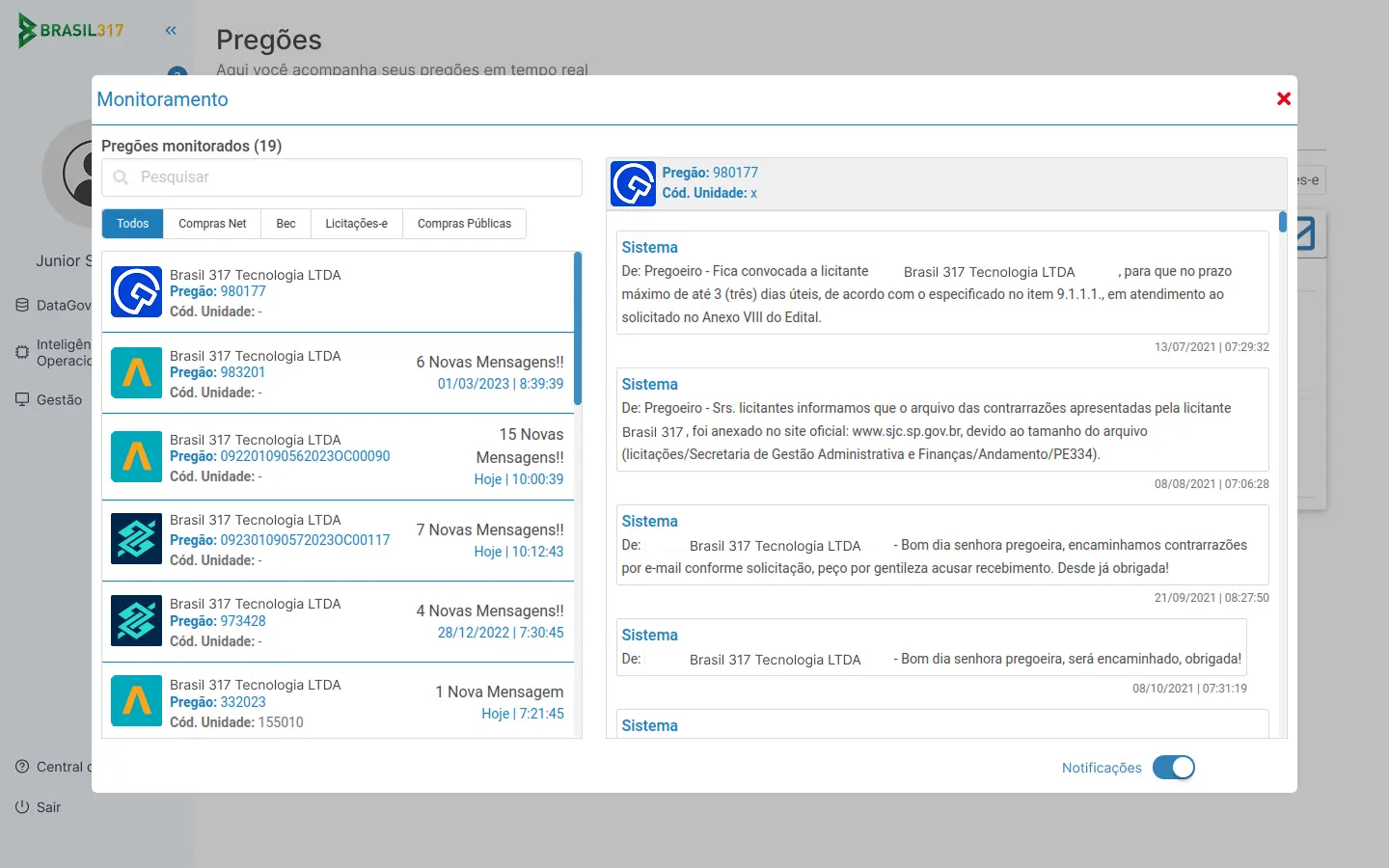Screen dimensions: 1389x868
Task: Click the icon for Pregão 0923010905720230C00117
Action: pyautogui.click(x=136, y=538)
